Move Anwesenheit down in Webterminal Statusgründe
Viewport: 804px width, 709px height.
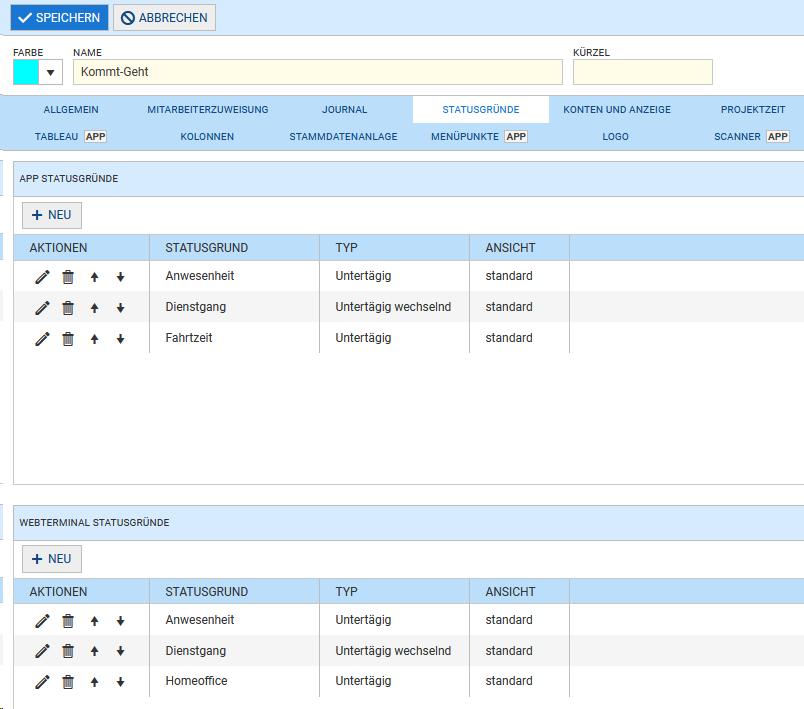point(120,621)
